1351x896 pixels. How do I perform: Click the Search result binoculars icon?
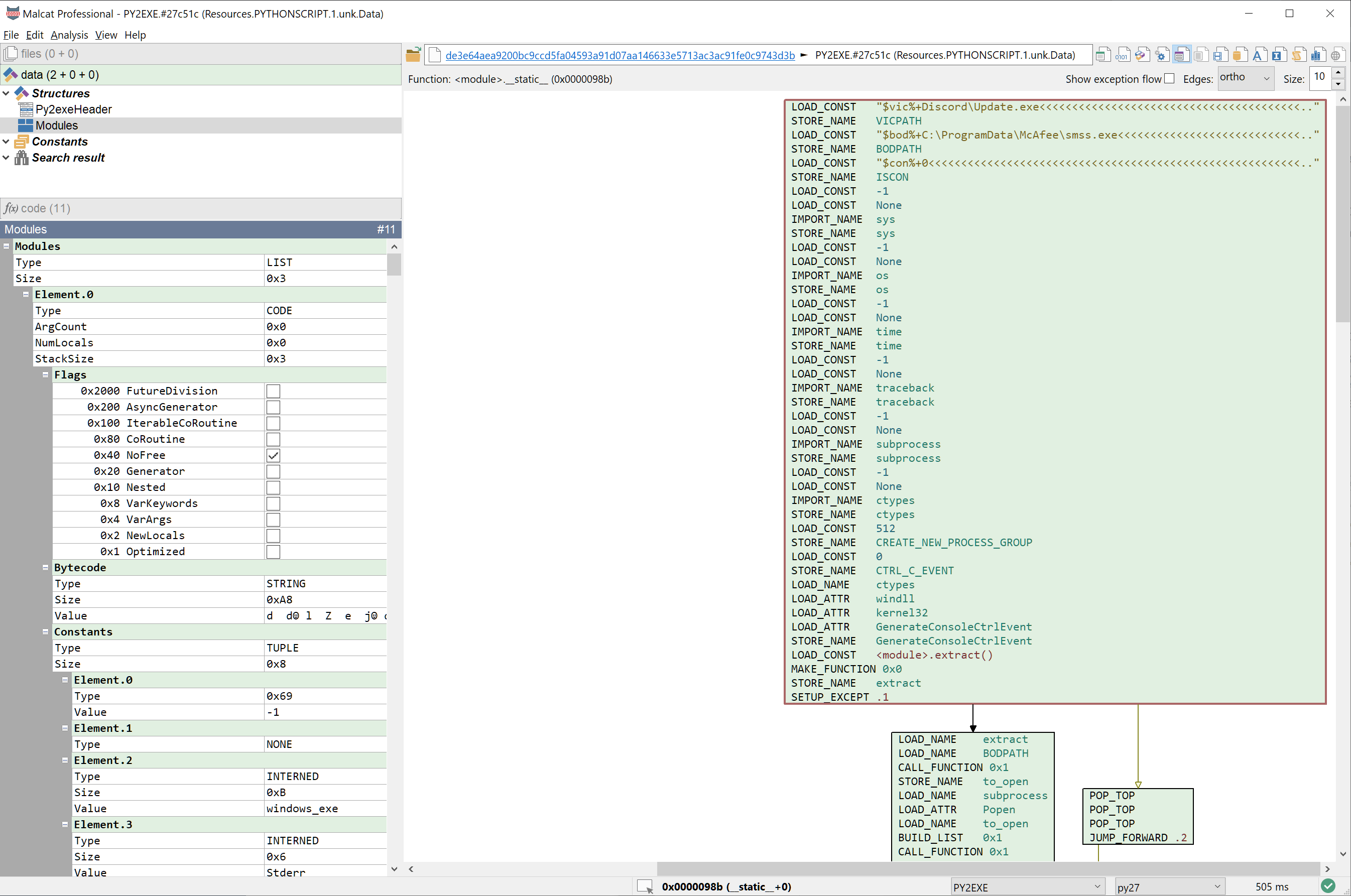pos(22,157)
